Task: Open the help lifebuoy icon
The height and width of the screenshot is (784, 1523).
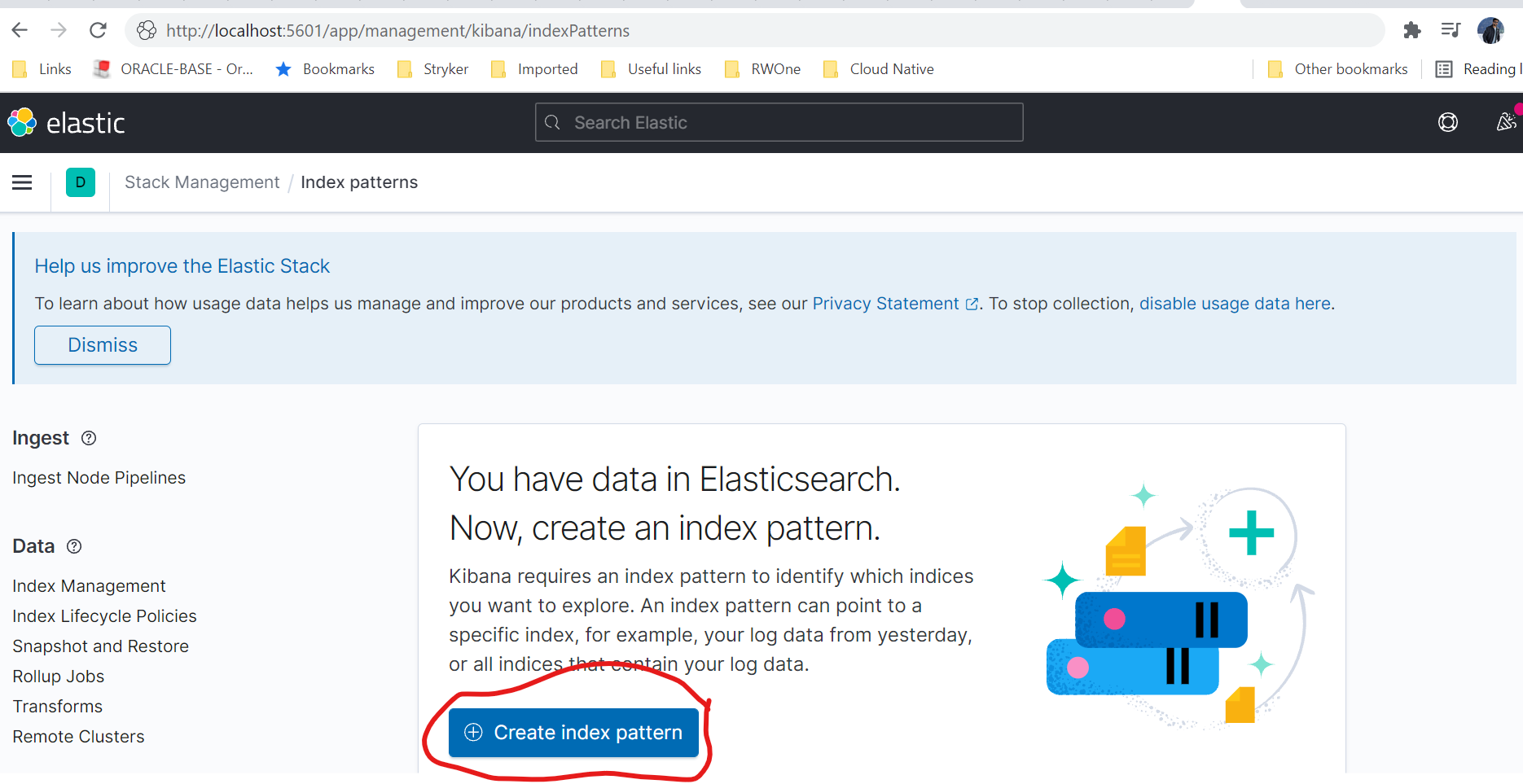Action: click(1448, 122)
